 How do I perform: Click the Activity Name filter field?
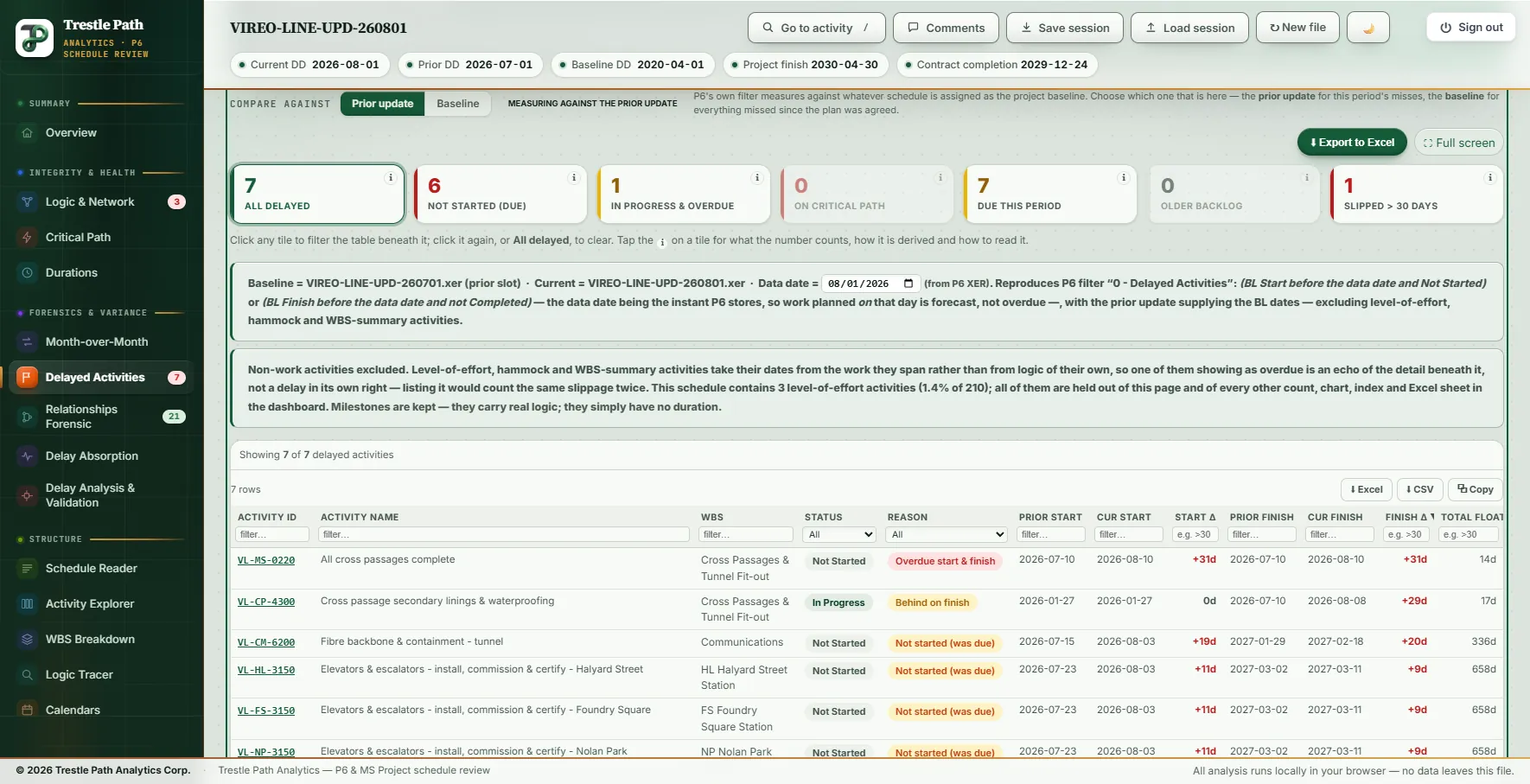coord(504,535)
